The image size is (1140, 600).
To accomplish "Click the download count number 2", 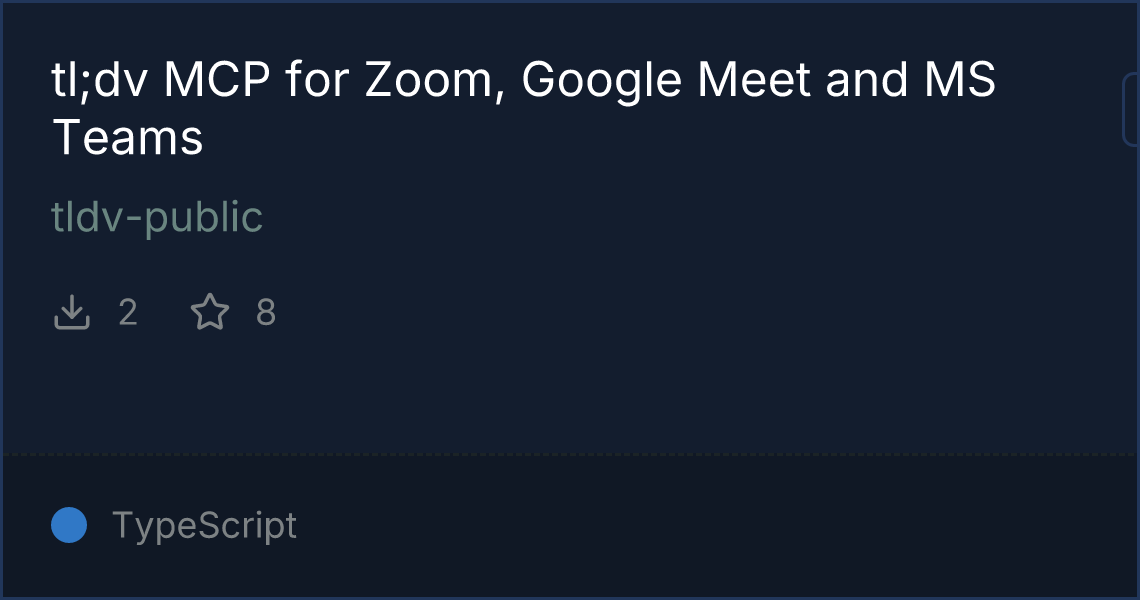I will point(128,313).
